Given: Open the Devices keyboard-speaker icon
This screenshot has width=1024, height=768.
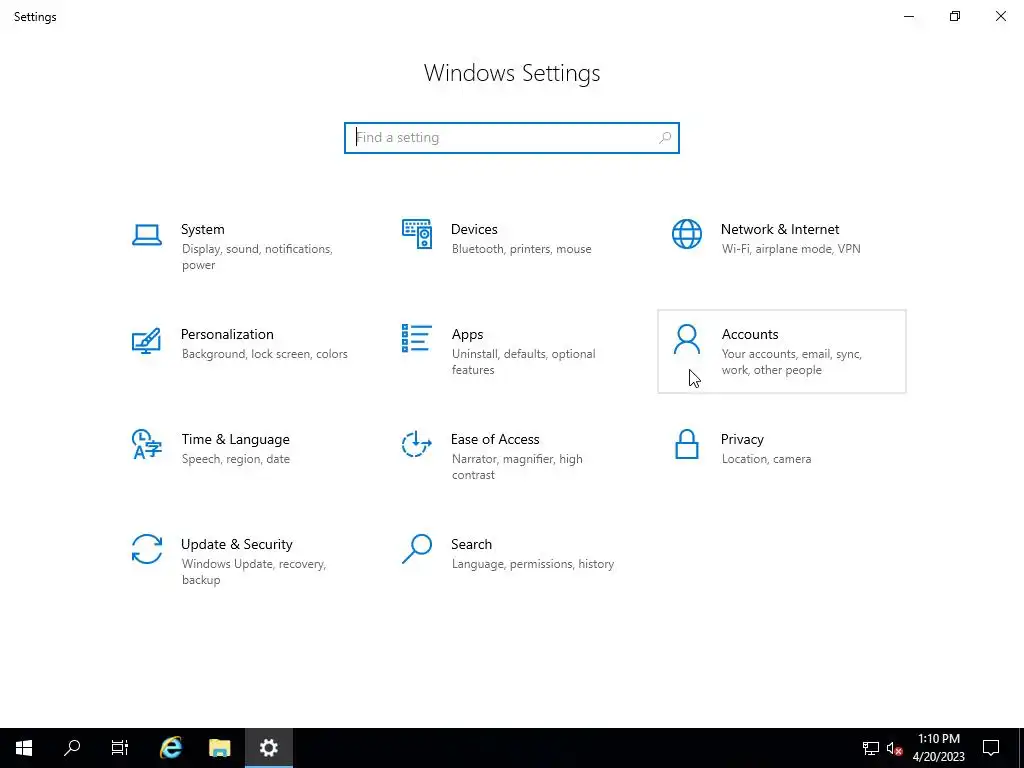Looking at the screenshot, I should pyautogui.click(x=417, y=234).
